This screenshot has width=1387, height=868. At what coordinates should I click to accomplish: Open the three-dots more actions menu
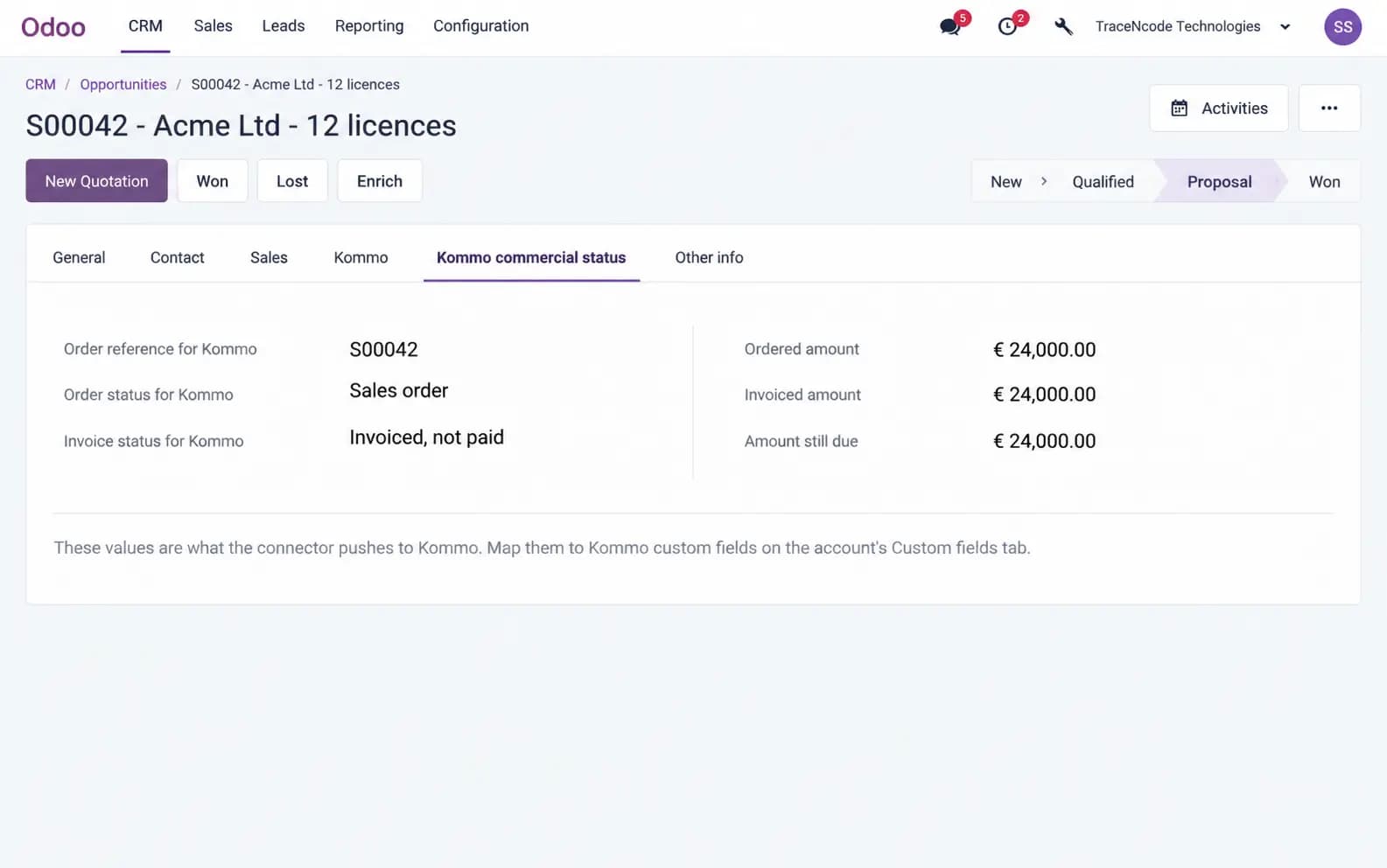click(x=1329, y=108)
